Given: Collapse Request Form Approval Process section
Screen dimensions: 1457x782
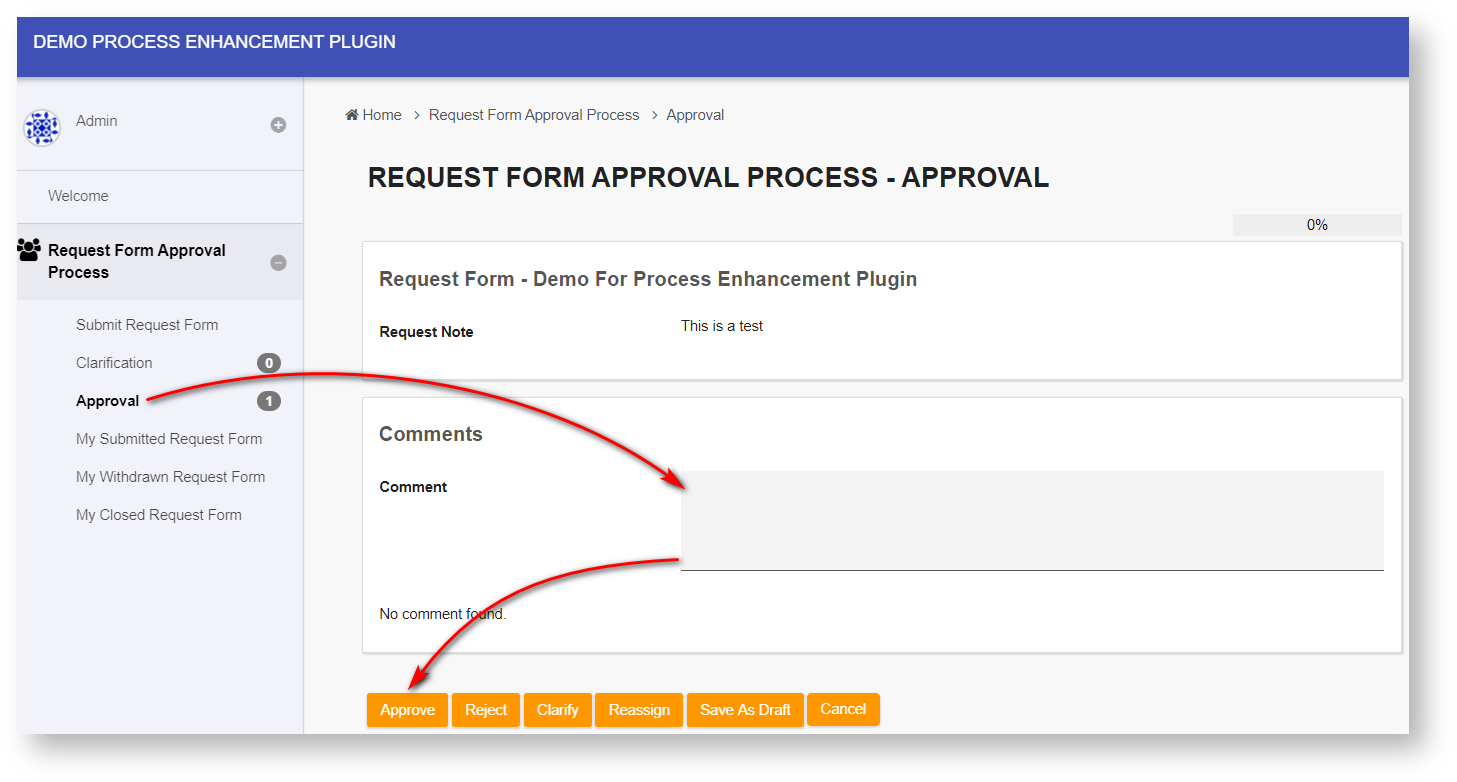Looking at the screenshot, I should tap(279, 262).
